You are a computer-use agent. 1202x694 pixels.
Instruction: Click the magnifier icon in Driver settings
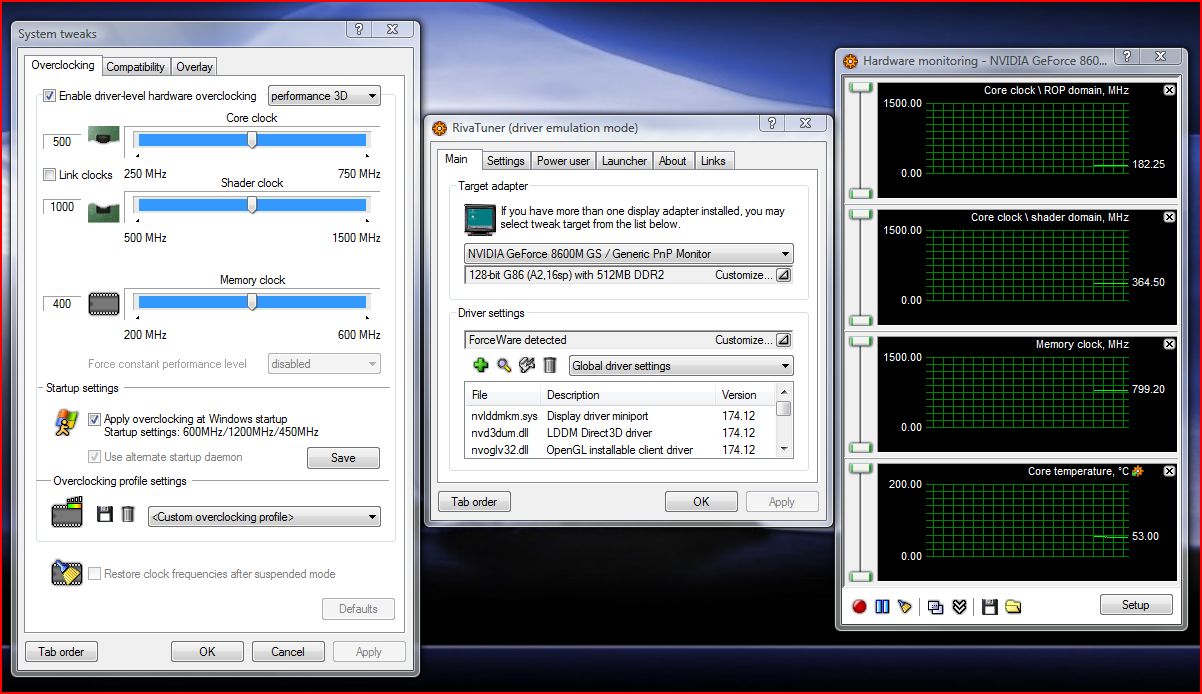tap(504, 366)
